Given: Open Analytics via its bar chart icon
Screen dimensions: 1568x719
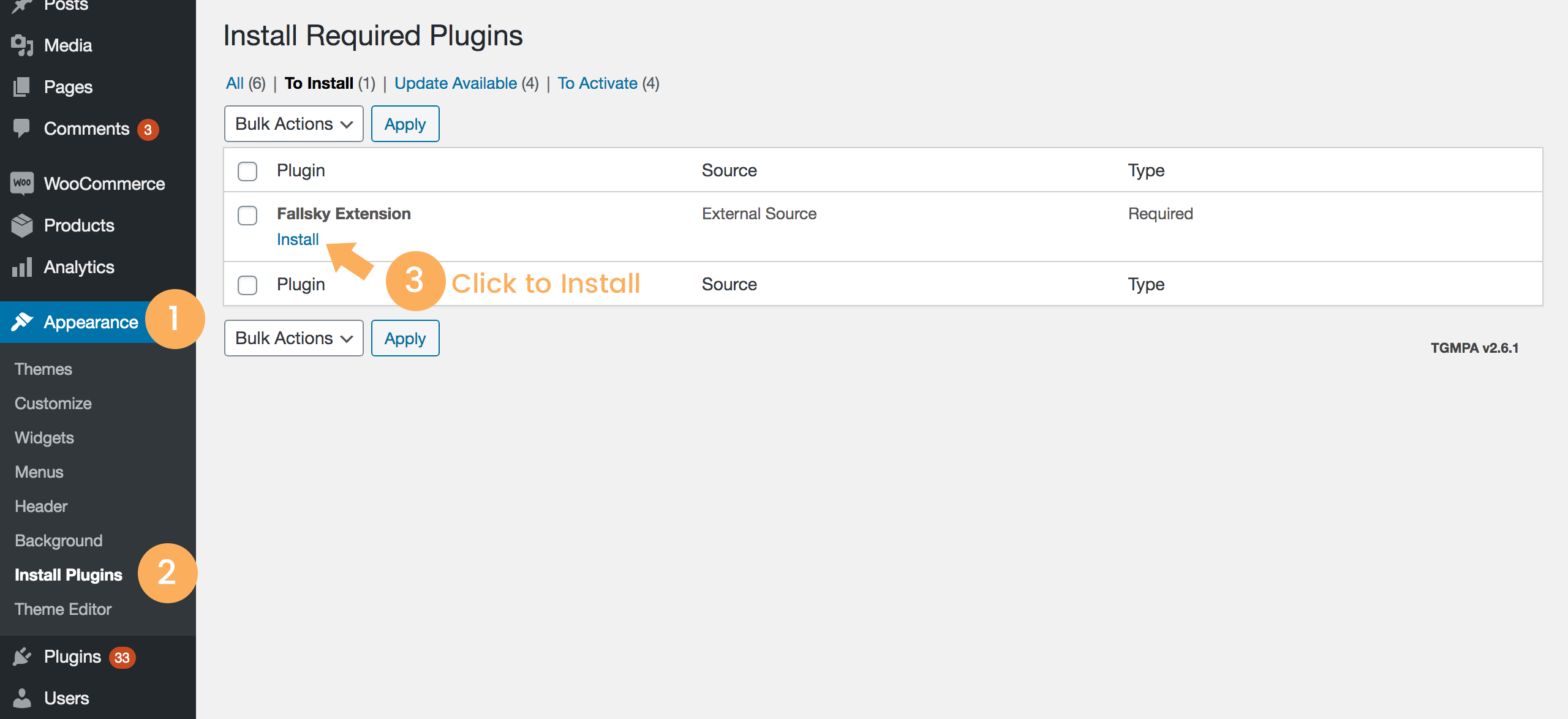Looking at the screenshot, I should pyautogui.click(x=23, y=267).
